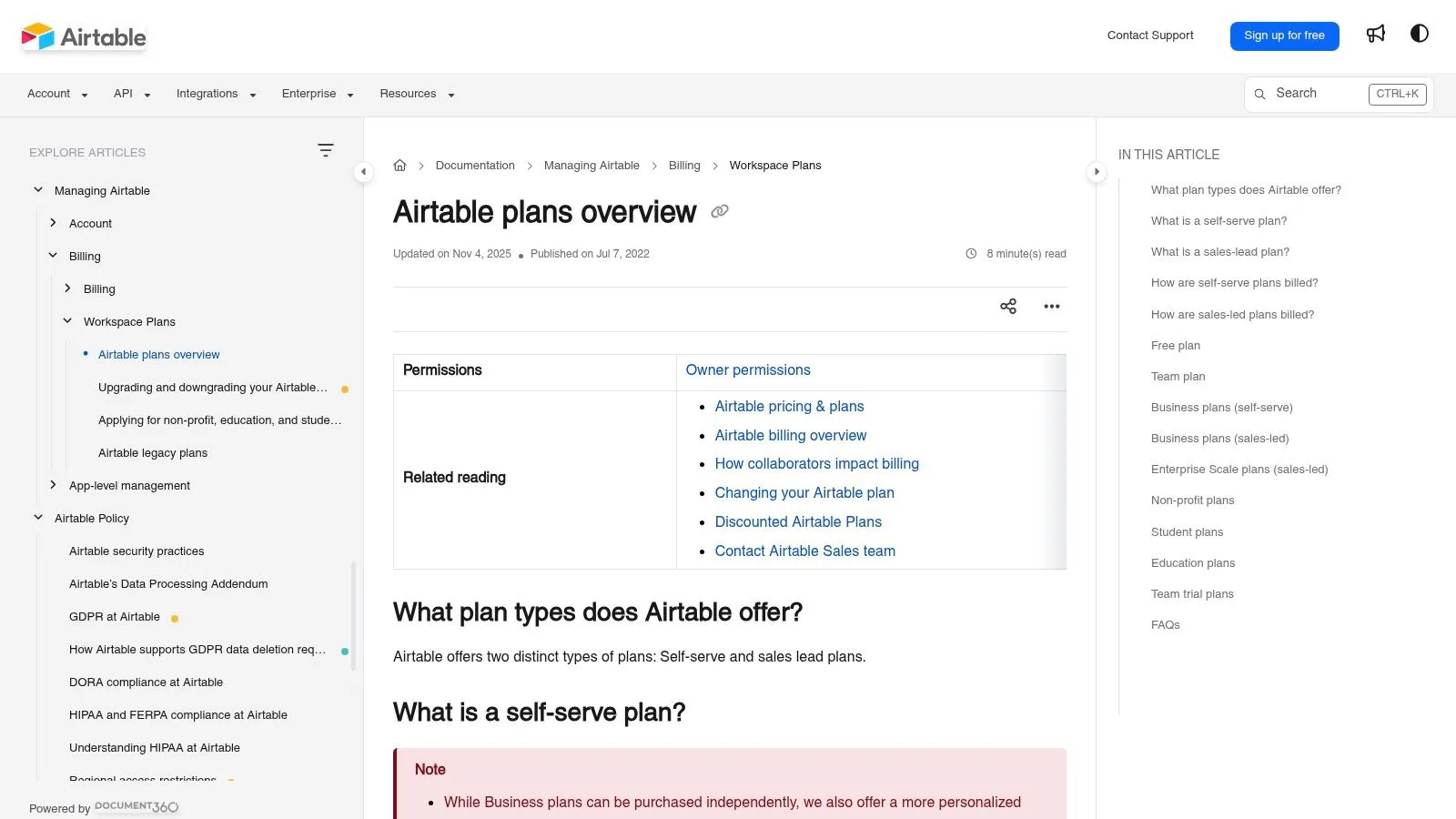Open Contact Airtable Sales team link
Screen dimensions: 1456x819
[805, 551]
